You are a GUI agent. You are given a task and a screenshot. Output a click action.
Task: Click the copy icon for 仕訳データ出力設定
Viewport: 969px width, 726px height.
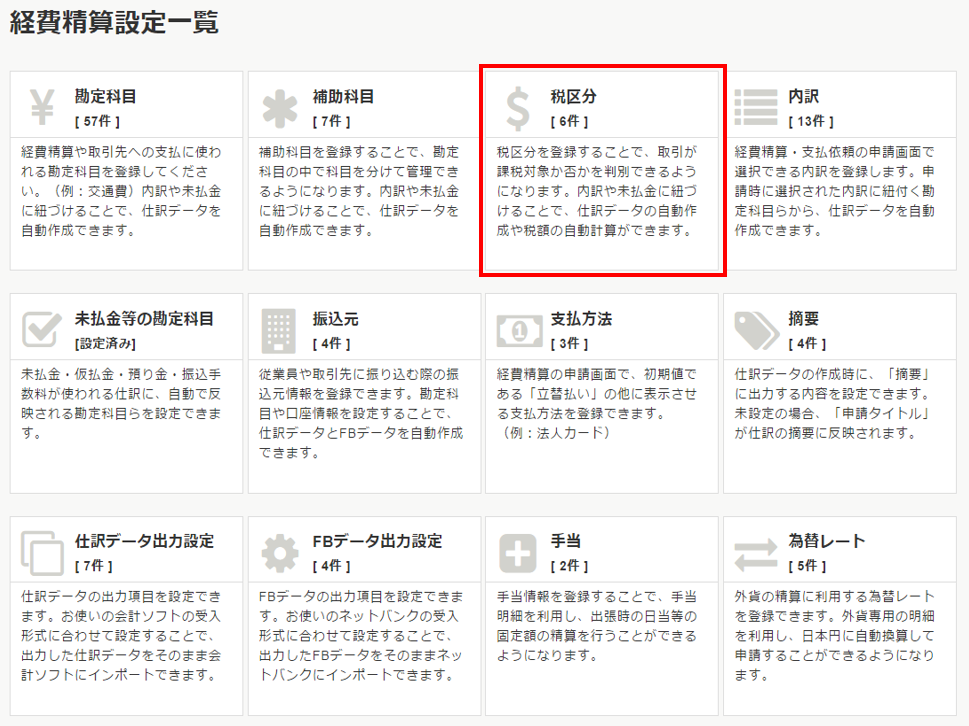(43, 551)
